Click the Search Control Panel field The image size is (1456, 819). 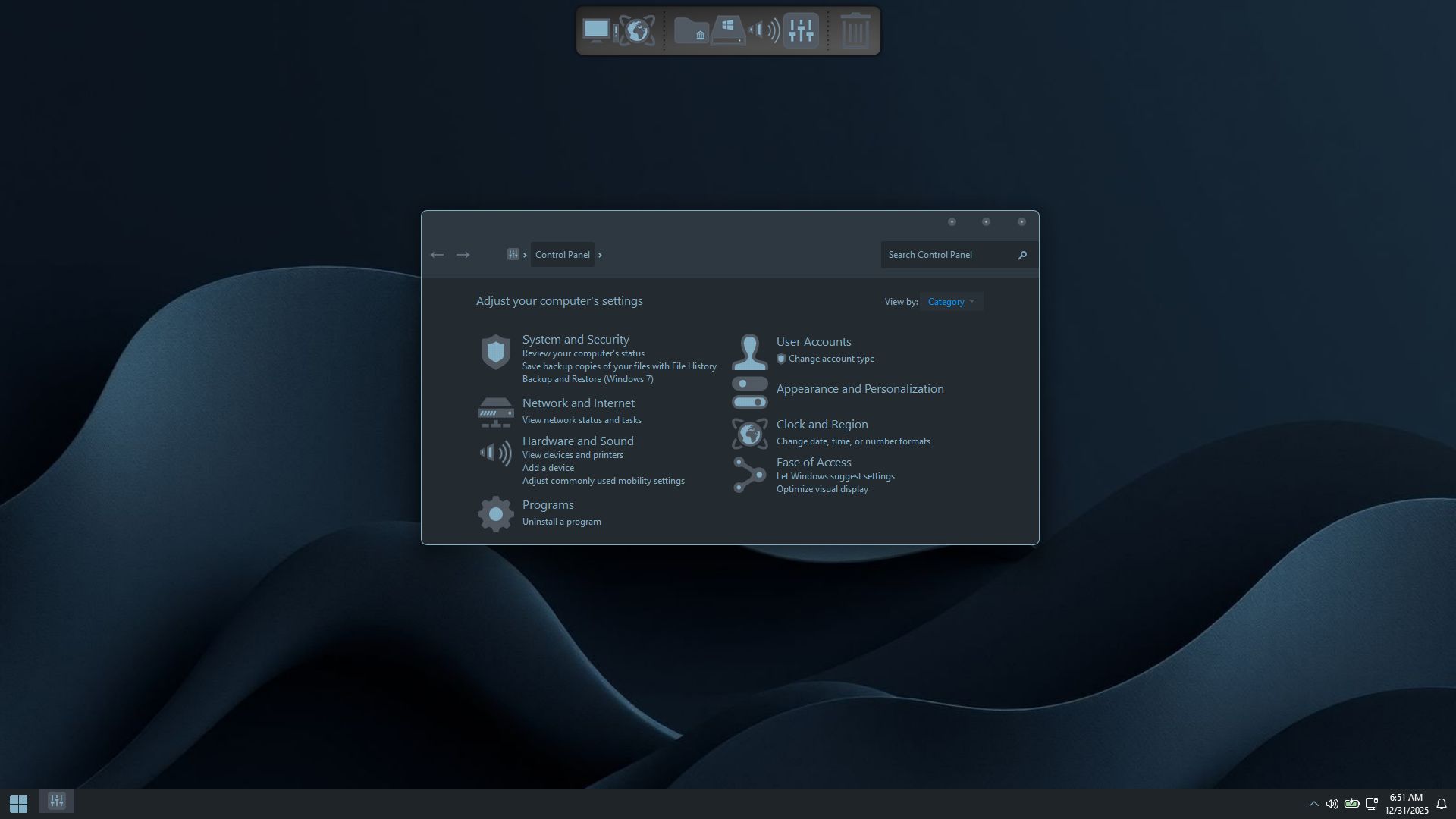click(948, 255)
